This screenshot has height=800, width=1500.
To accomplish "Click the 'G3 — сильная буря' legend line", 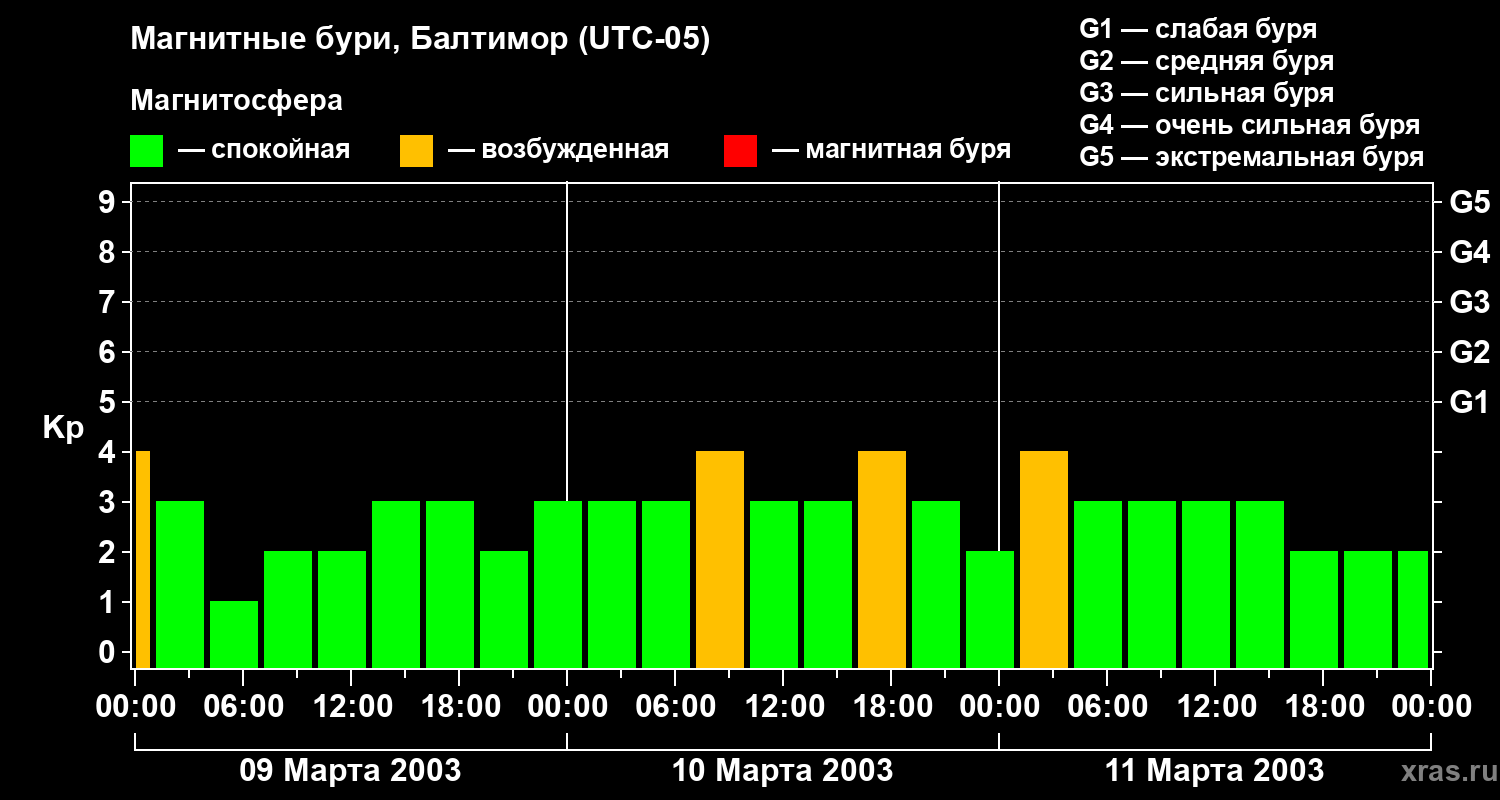I will pyautogui.click(x=1206, y=93).
